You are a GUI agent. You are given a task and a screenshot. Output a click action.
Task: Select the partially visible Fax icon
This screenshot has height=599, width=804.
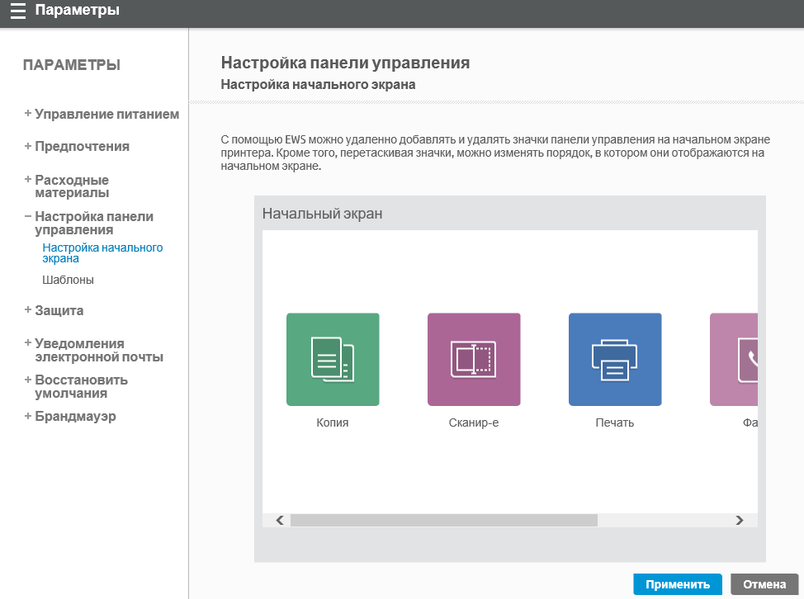point(734,359)
